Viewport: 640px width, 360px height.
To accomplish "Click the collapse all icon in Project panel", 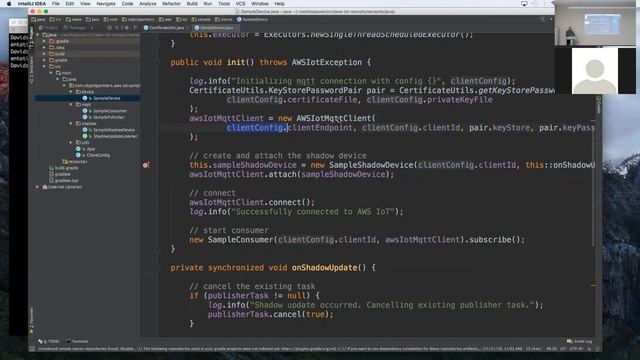I will tap(118, 28).
